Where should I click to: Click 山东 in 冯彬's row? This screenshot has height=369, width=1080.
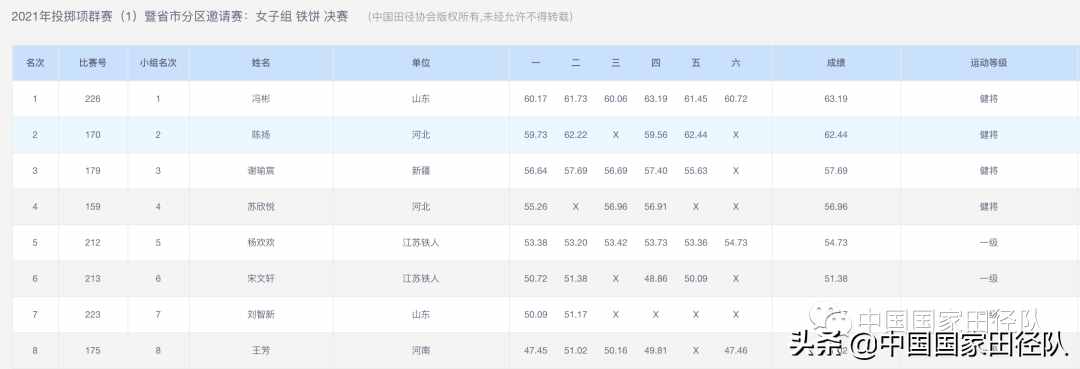[421, 99]
